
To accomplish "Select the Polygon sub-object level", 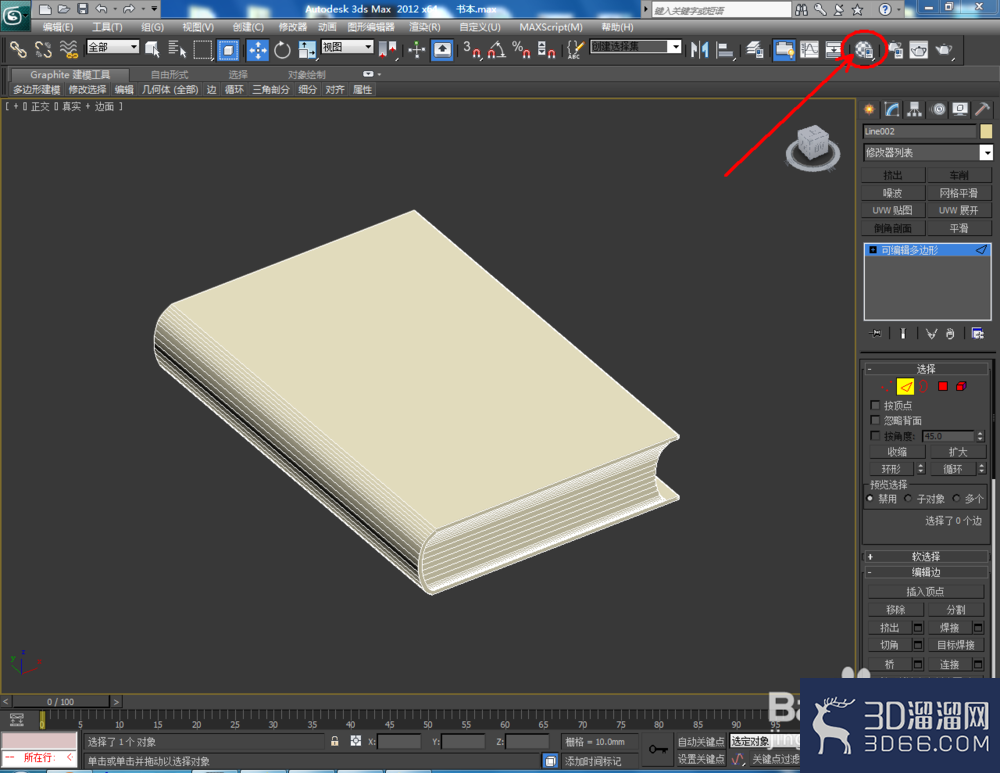I will pos(943,386).
